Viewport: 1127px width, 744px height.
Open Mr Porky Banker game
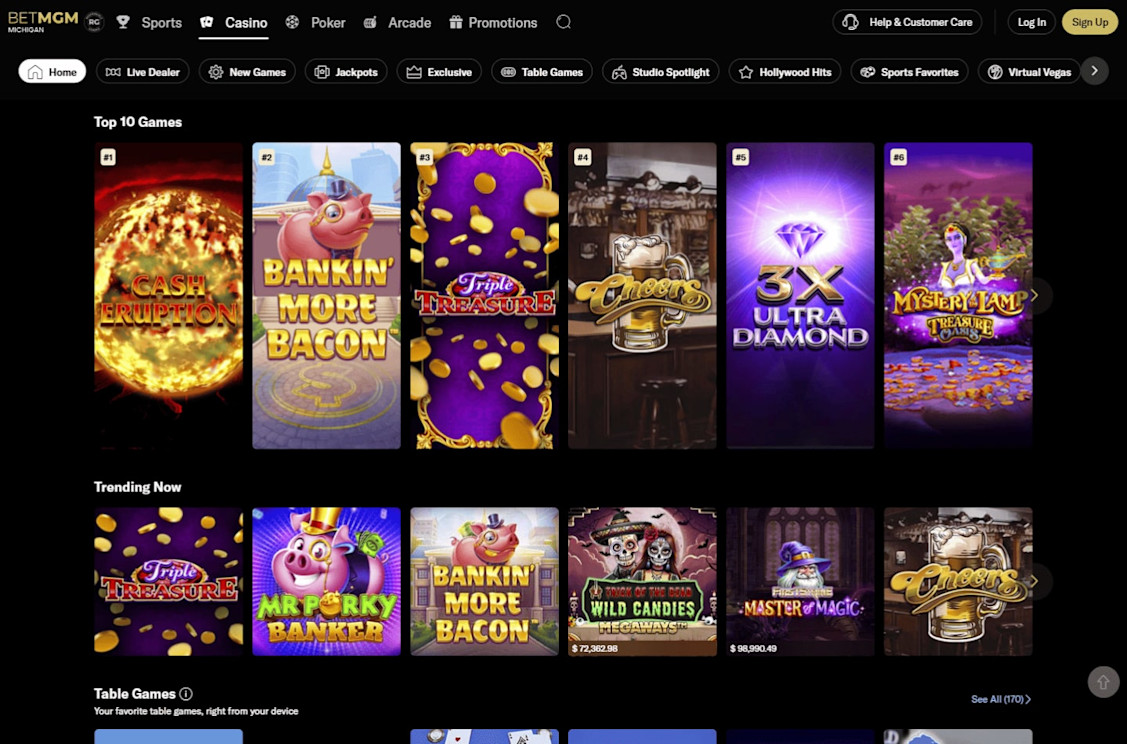pos(326,582)
